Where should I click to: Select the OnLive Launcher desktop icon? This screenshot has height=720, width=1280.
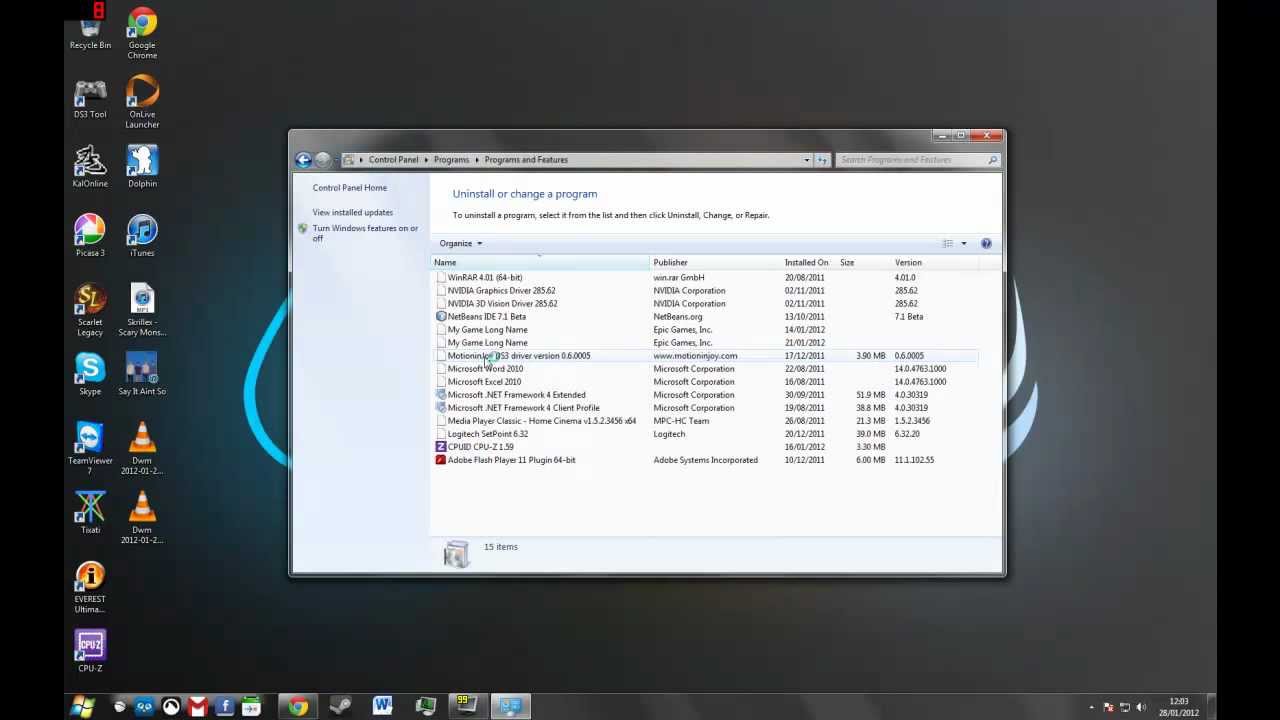(142, 103)
